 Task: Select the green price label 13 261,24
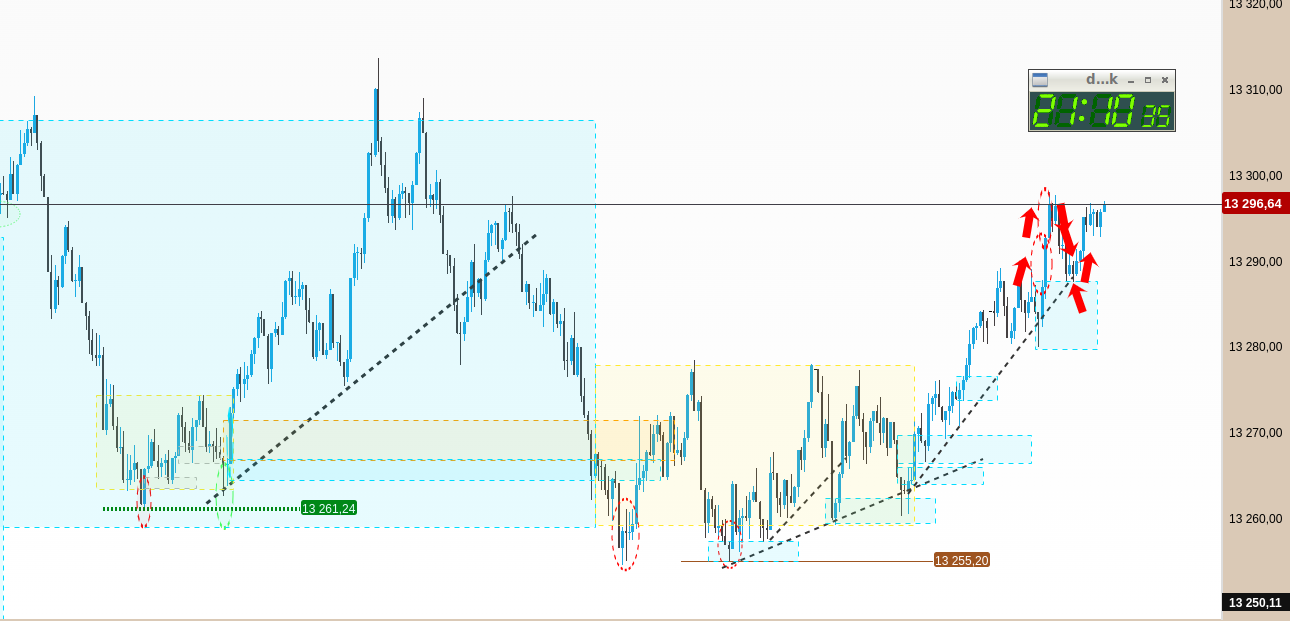pyautogui.click(x=329, y=508)
